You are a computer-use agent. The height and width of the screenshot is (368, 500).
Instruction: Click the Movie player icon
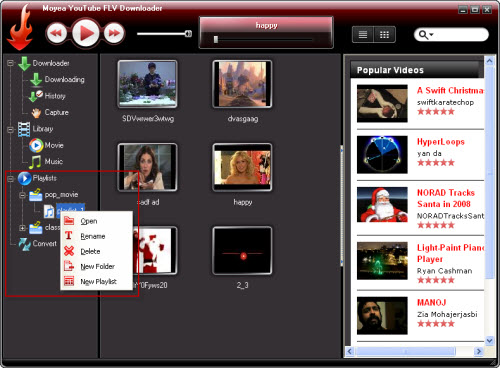pos(36,145)
